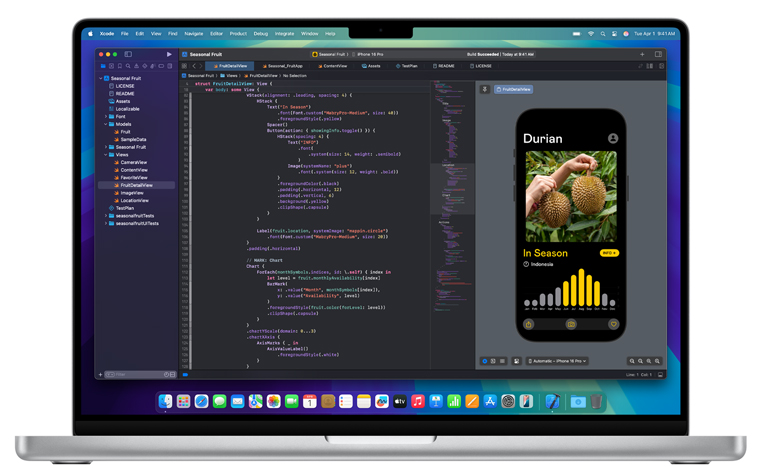The image size is (761, 468).
Task: Click the profile icon beside Durian title
Action: pyautogui.click(x=612, y=138)
